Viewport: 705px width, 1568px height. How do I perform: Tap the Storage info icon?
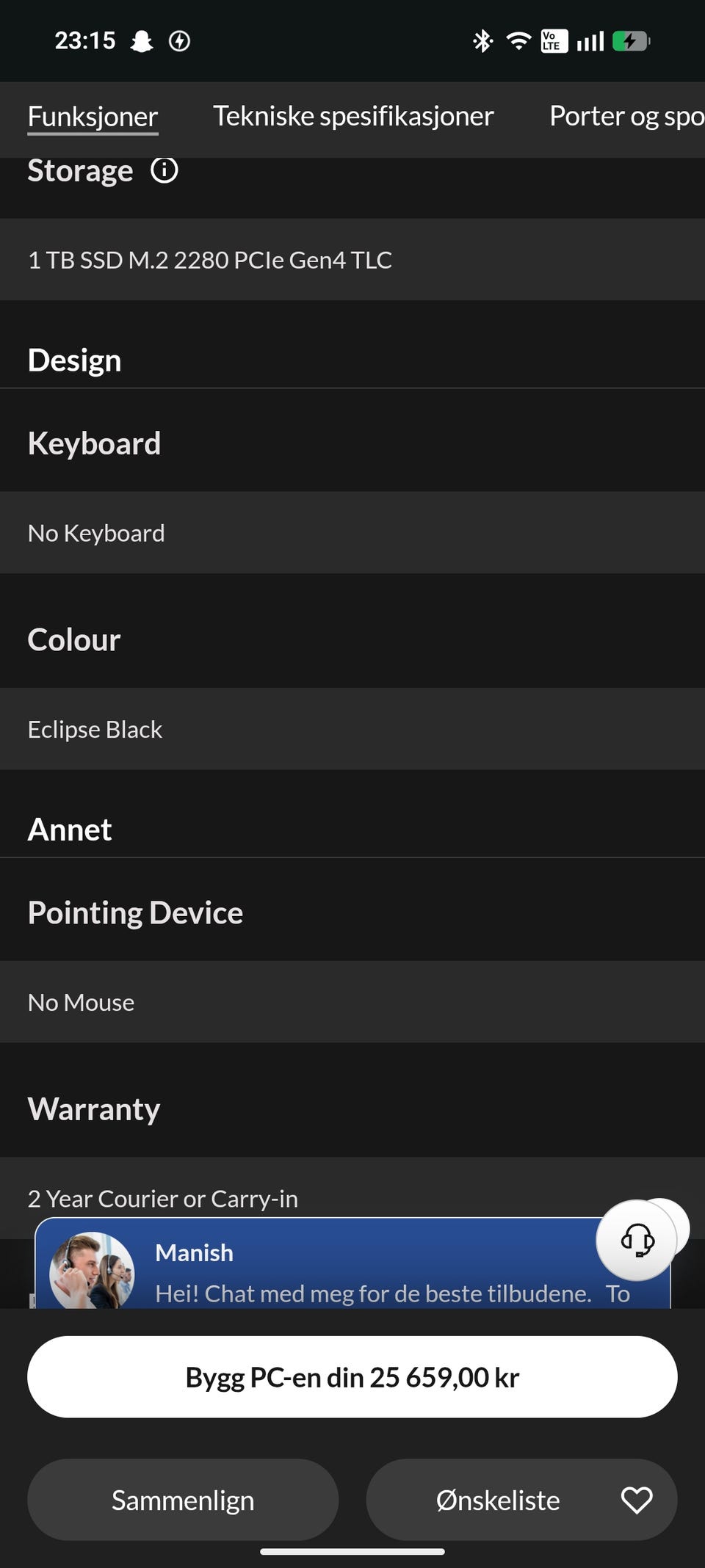pos(164,170)
